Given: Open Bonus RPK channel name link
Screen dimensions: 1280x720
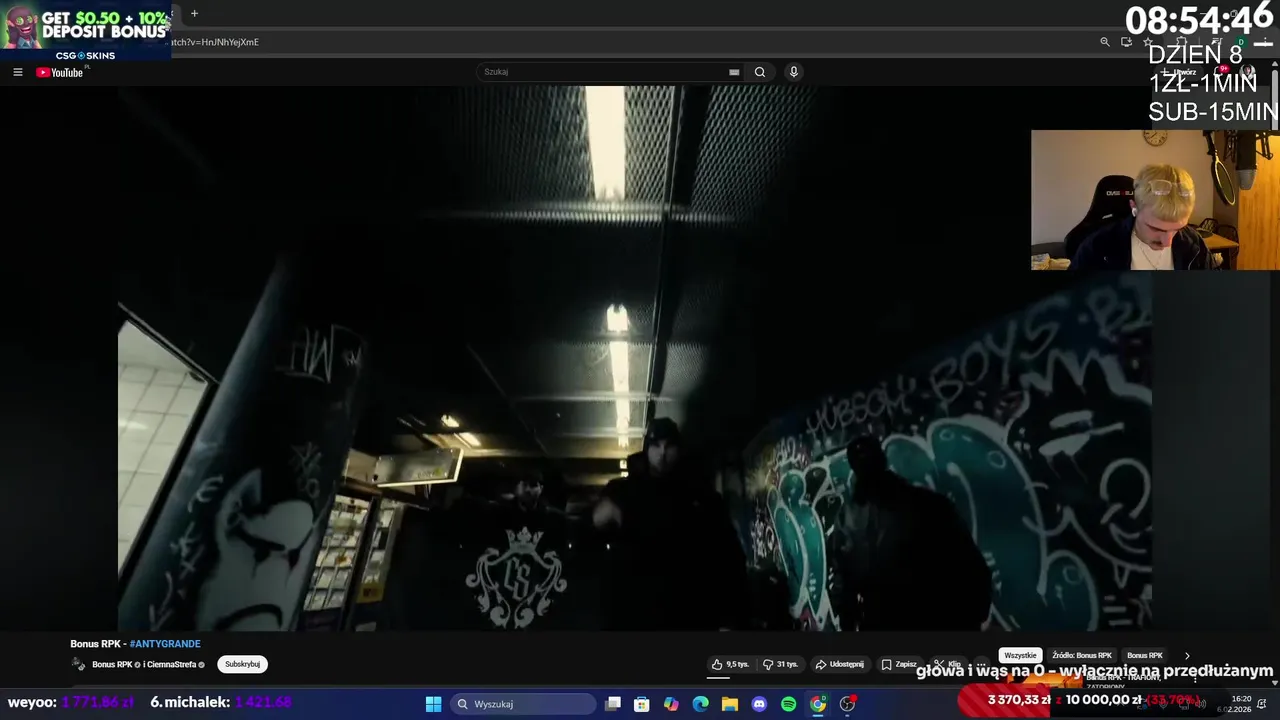Looking at the screenshot, I should [x=112, y=665].
